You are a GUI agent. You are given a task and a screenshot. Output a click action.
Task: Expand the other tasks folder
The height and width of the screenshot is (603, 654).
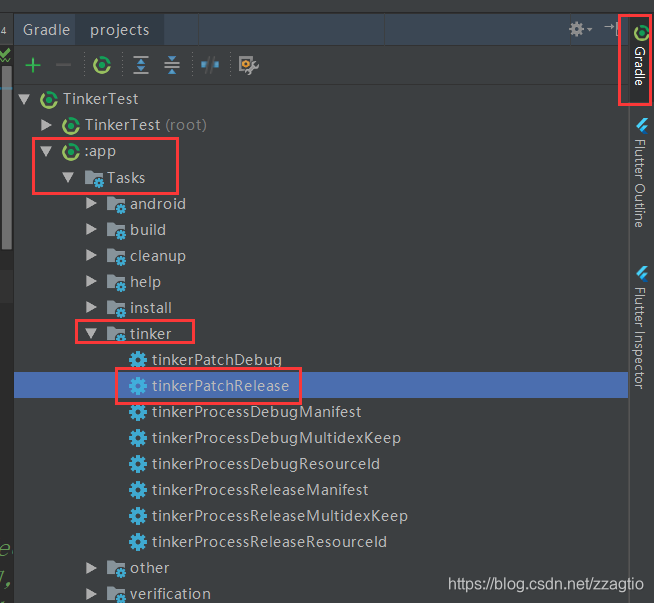[91, 568]
